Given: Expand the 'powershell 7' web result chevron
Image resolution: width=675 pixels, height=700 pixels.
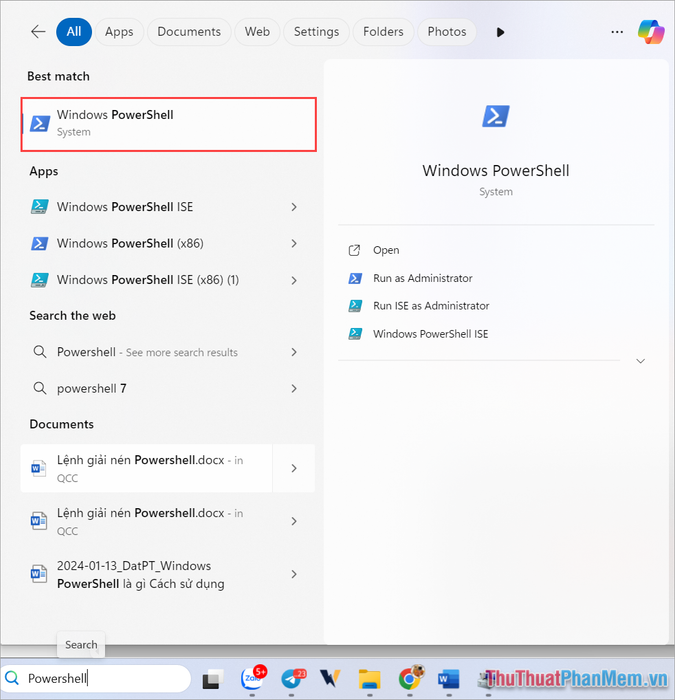Looking at the screenshot, I should (x=294, y=388).
